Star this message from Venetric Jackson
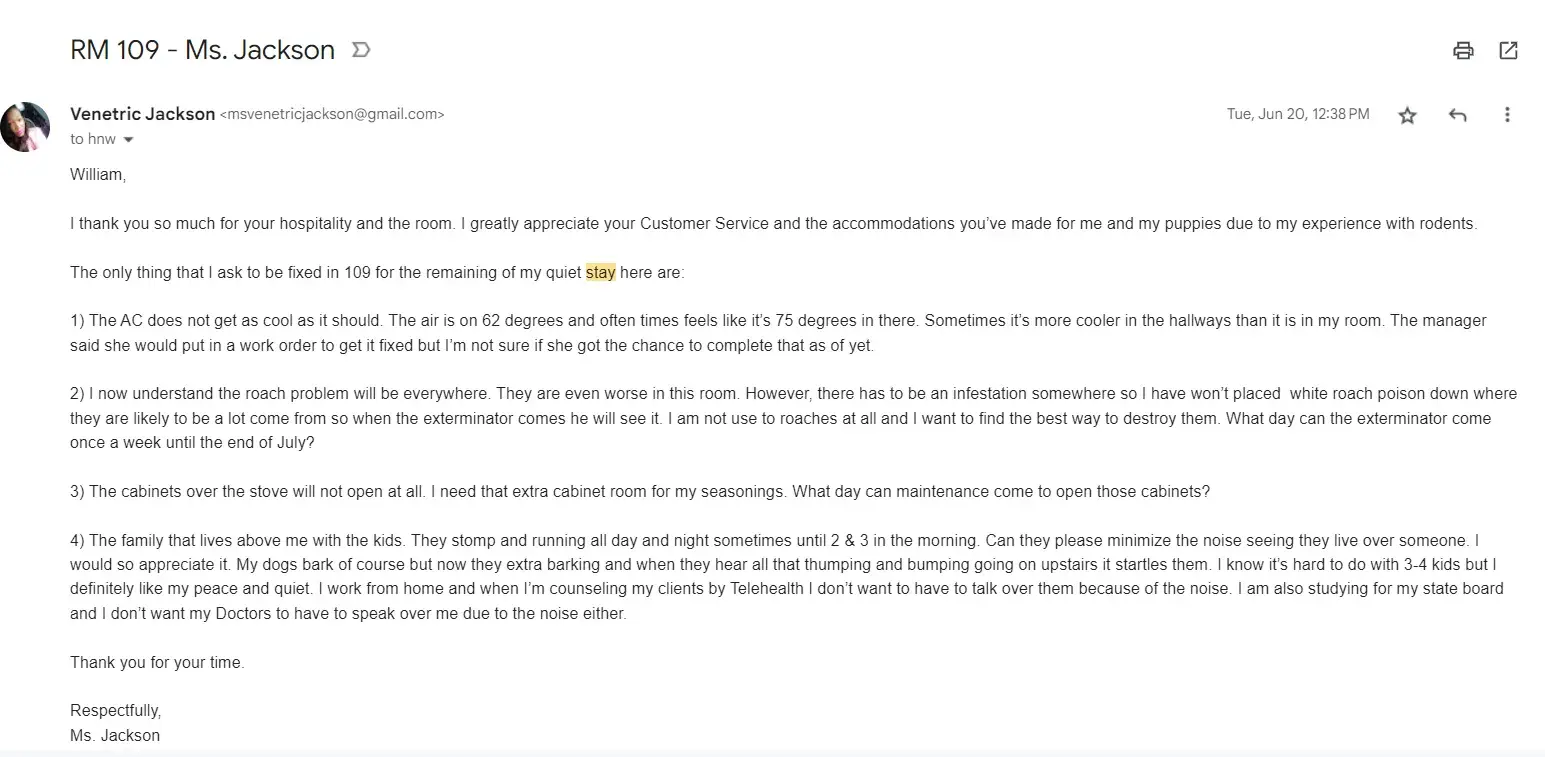This screenshot has height=757, width=1545. coord(1407,115)
